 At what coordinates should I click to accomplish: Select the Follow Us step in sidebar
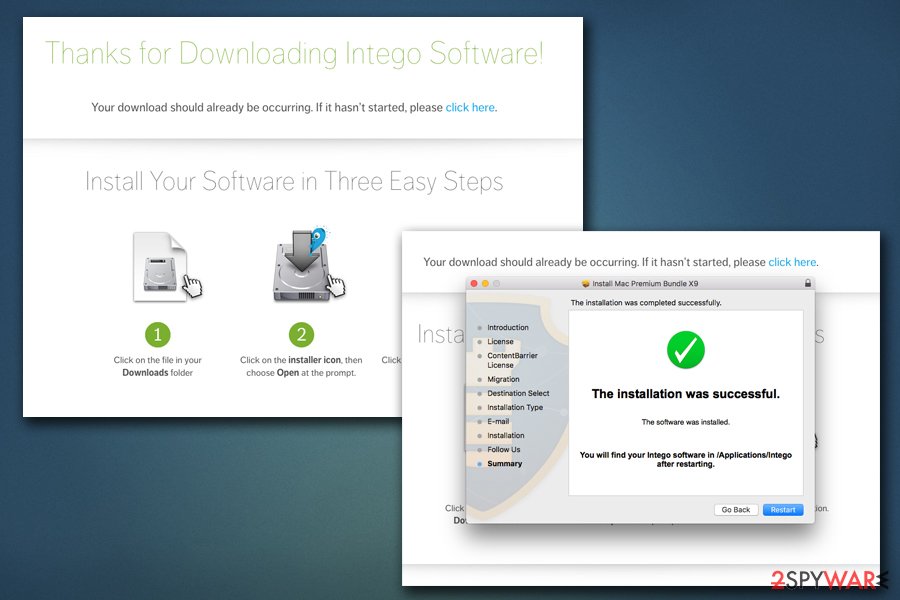503,450
